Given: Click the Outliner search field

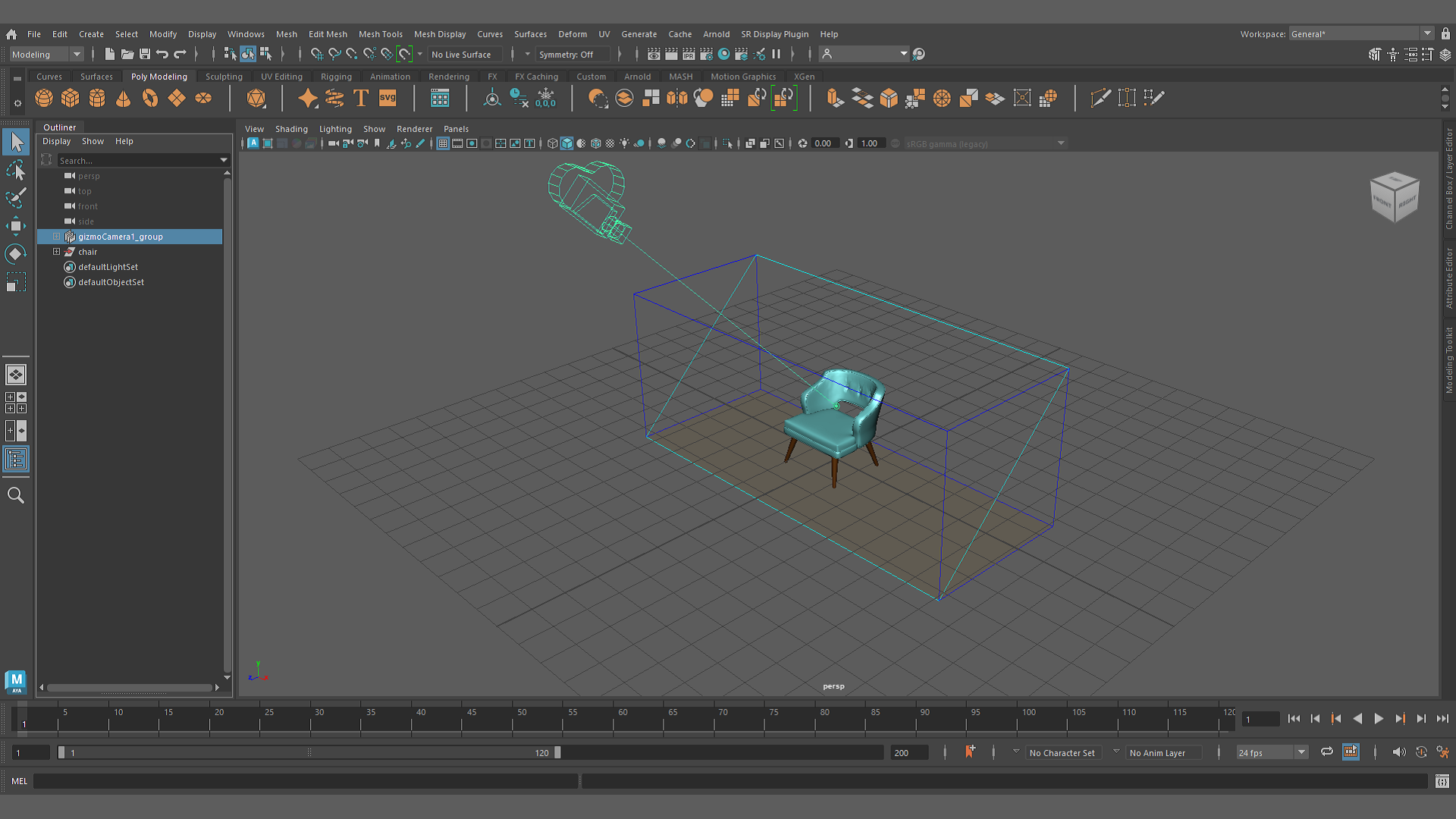Looking at the screenshot, I should click(138, 161).
